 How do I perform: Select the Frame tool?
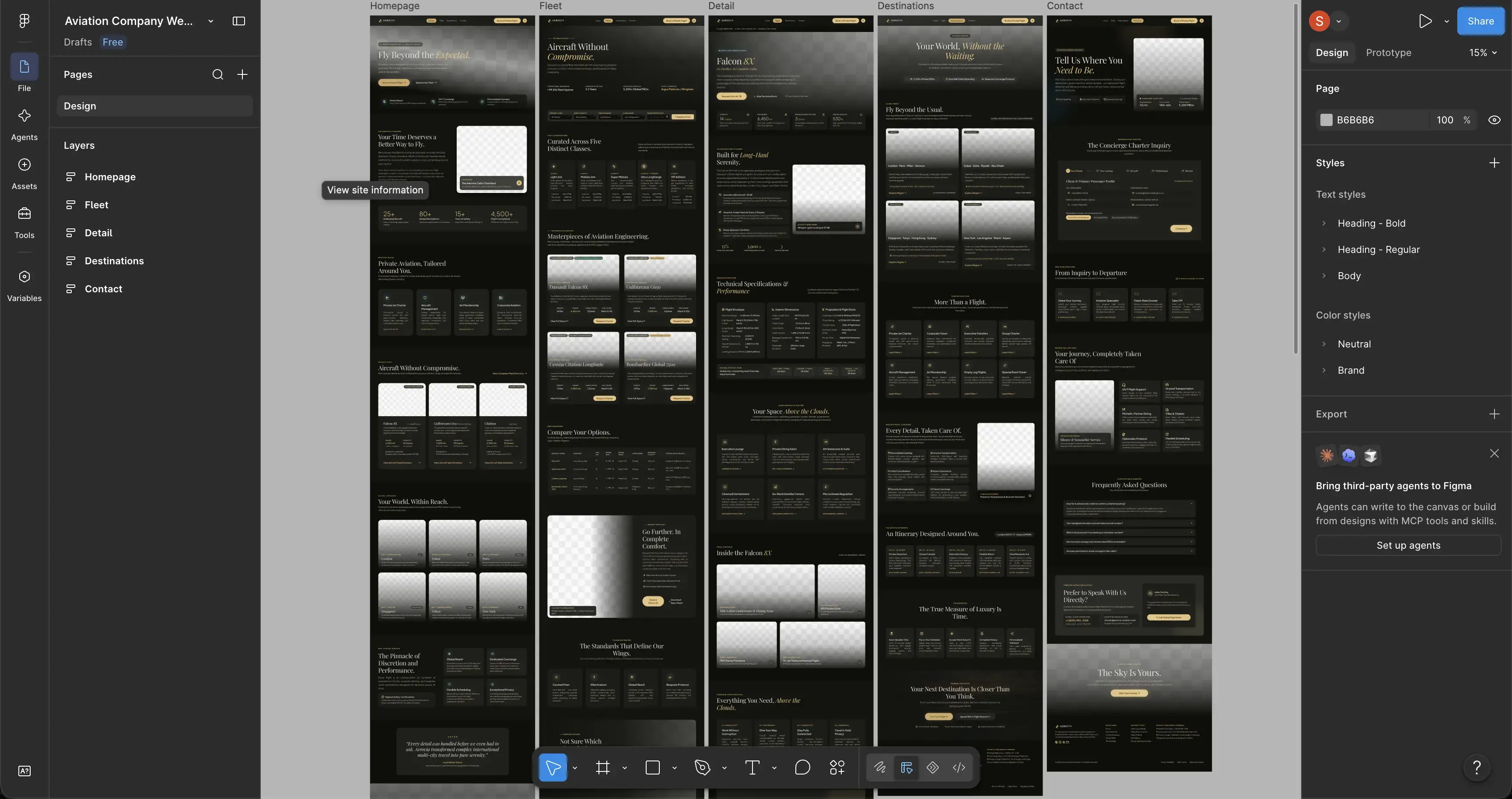pyautogui.click(x=603, y=767)
